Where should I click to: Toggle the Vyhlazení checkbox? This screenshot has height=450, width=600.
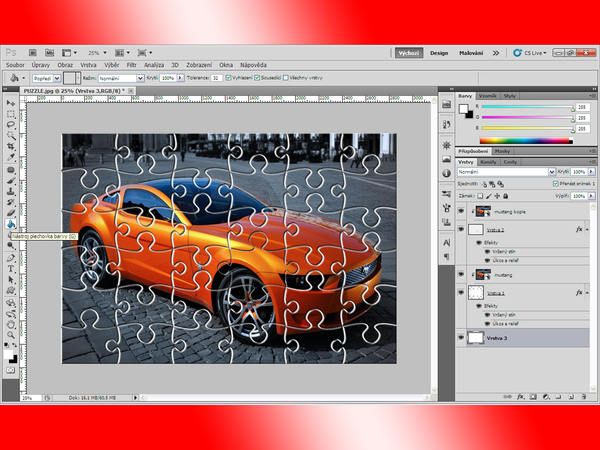230,77
